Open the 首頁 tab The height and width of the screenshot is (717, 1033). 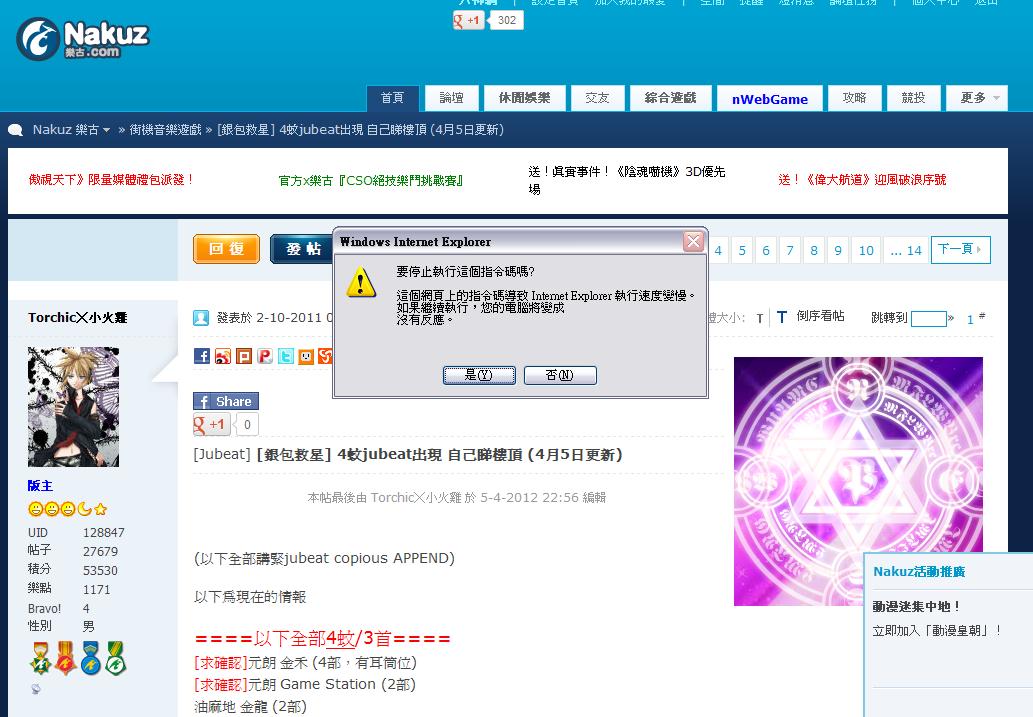tap(393, 98)
